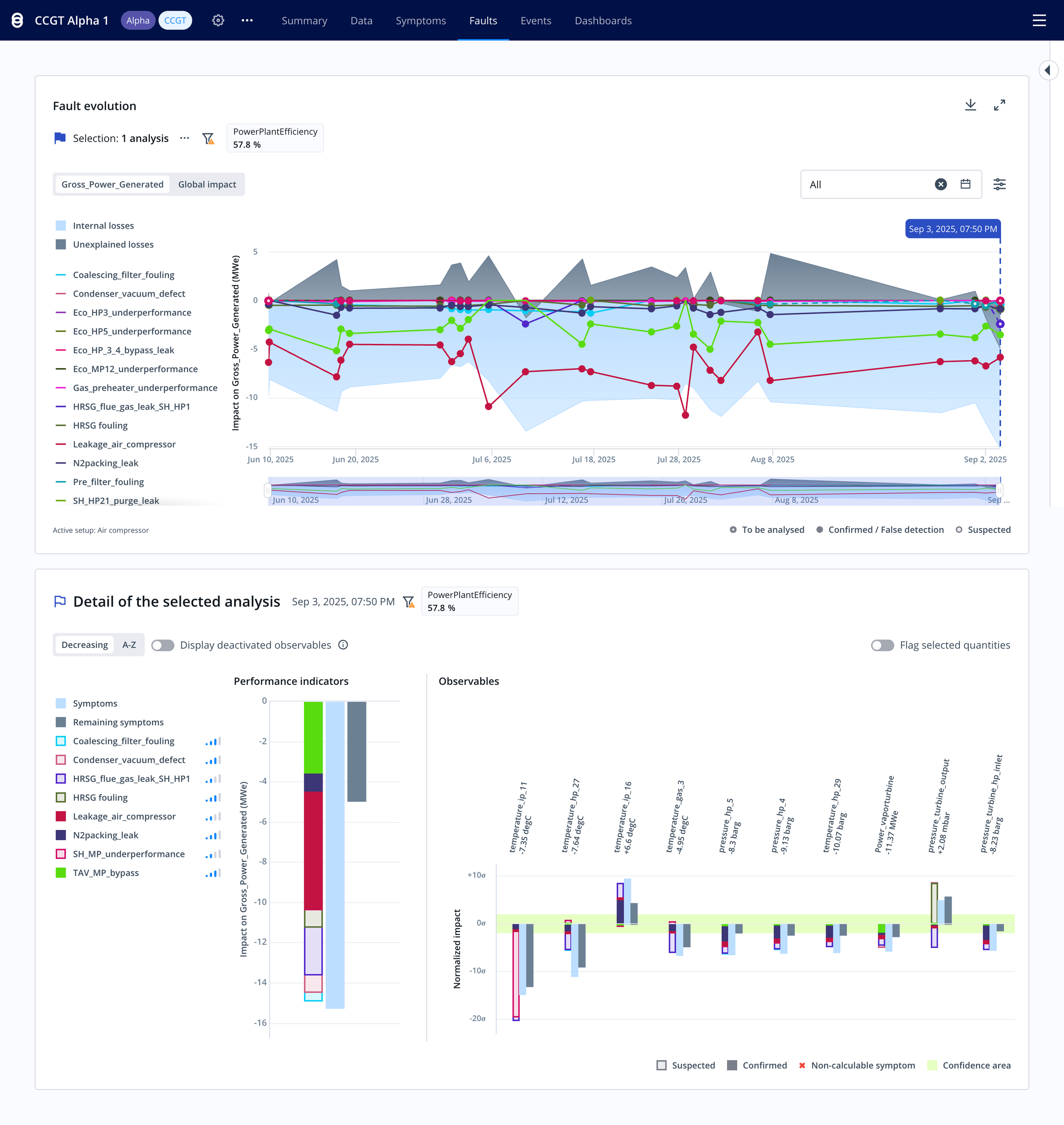Clear the All date range filter
1064x1125 pixels.
point(940,184)
